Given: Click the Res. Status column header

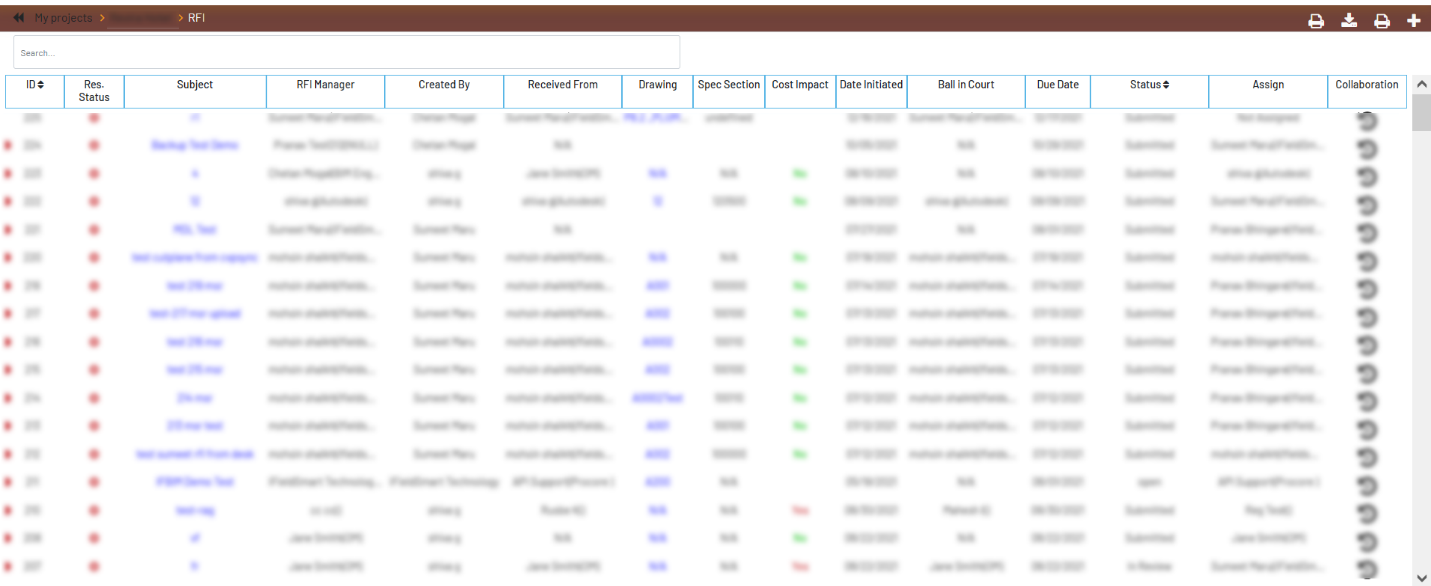Looking at the screenshot, I should click(x=94, y=91).
